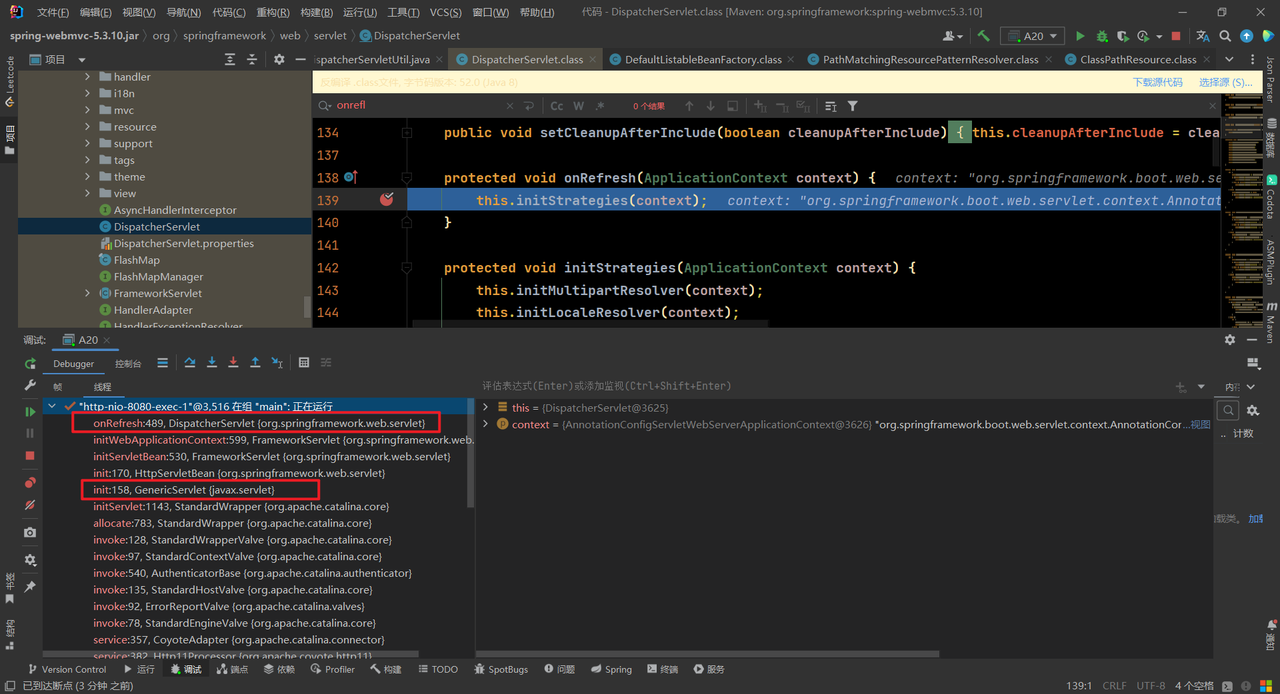Expand the 'context' variable node
This screenshot has height=694, width=1280.
pyautogui.click(x=486, y=424)
